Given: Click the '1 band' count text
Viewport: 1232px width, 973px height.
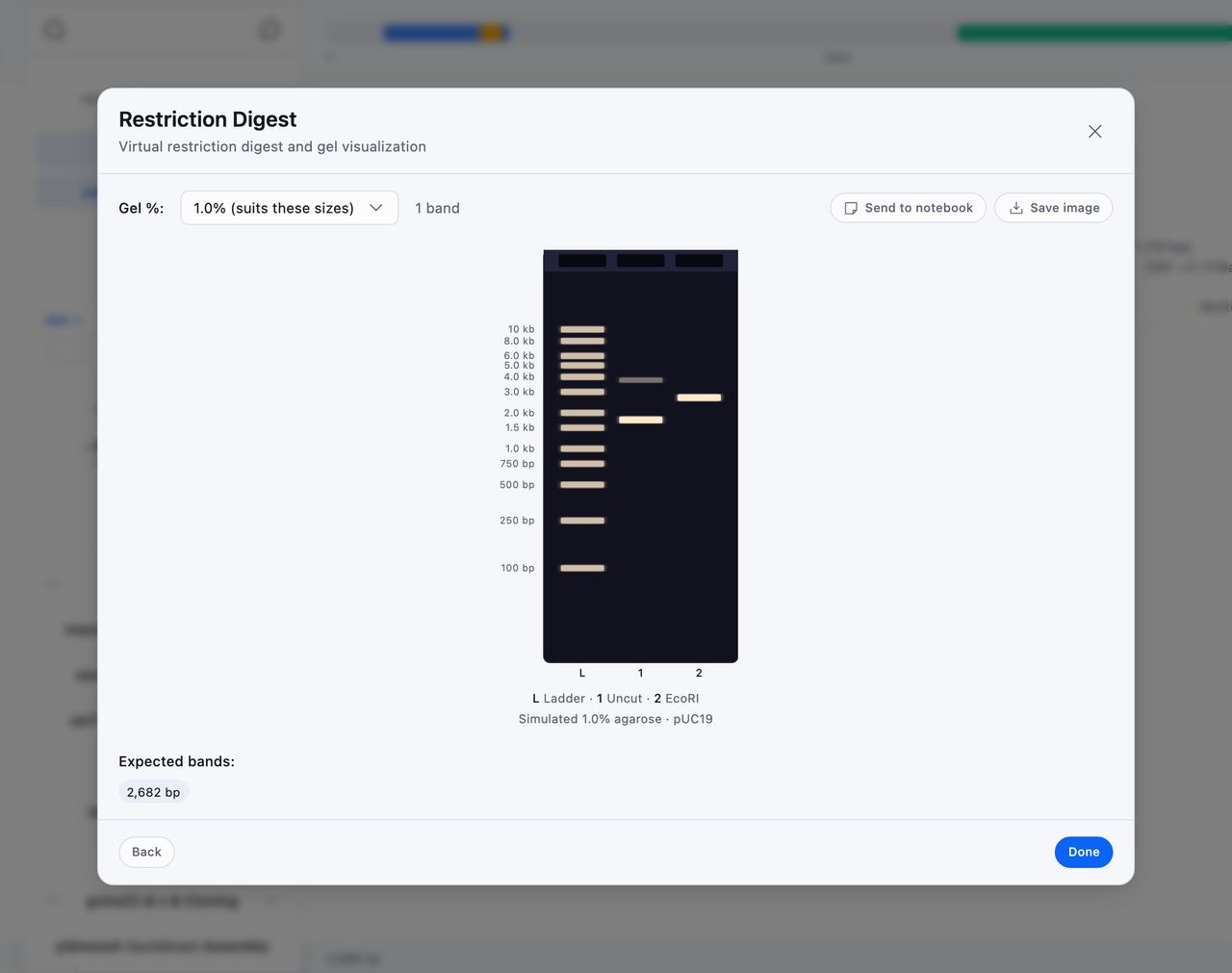Looking at the screenshot, I should click(x=437, y=208).
